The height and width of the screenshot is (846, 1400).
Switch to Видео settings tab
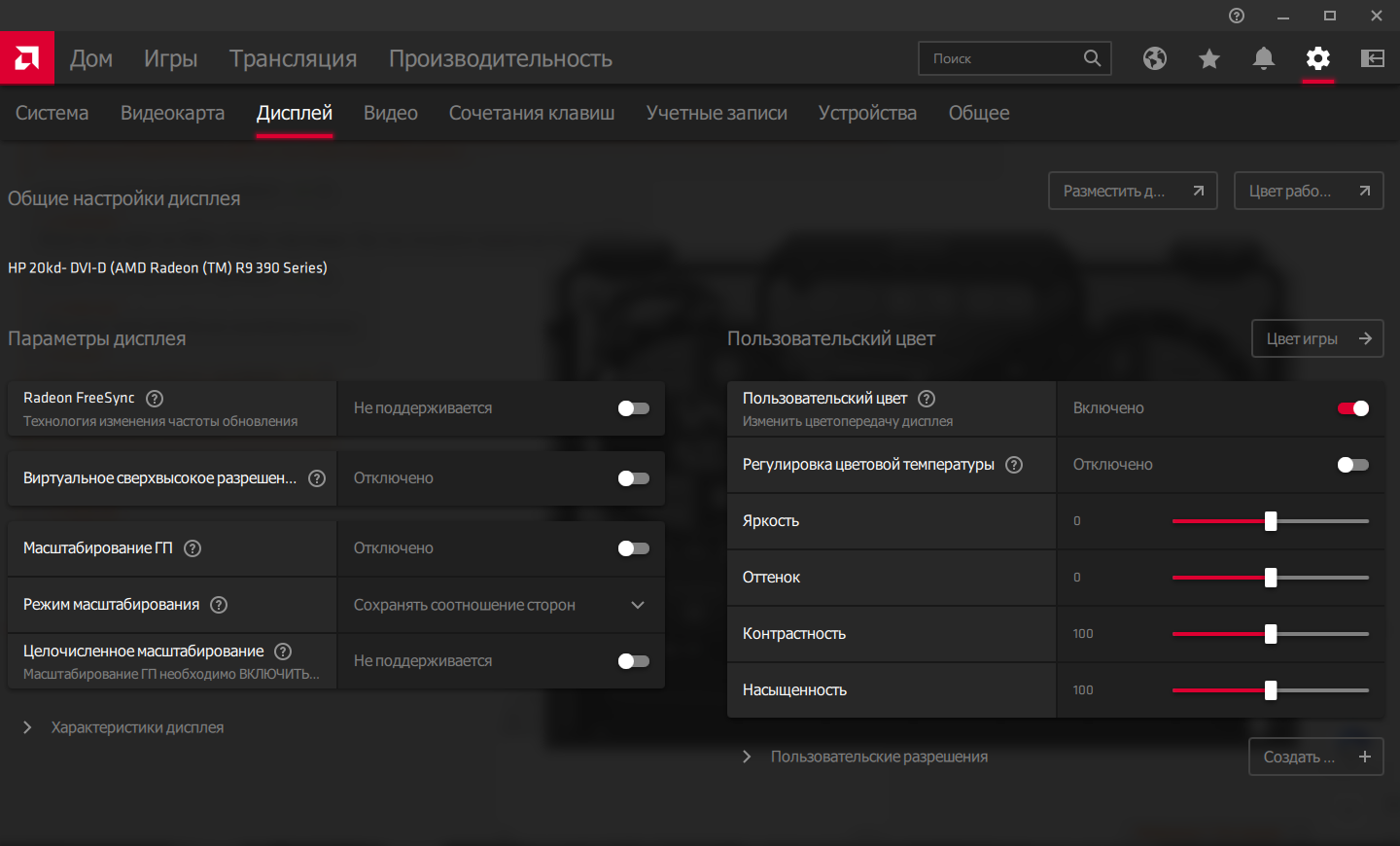click(391, 113)
